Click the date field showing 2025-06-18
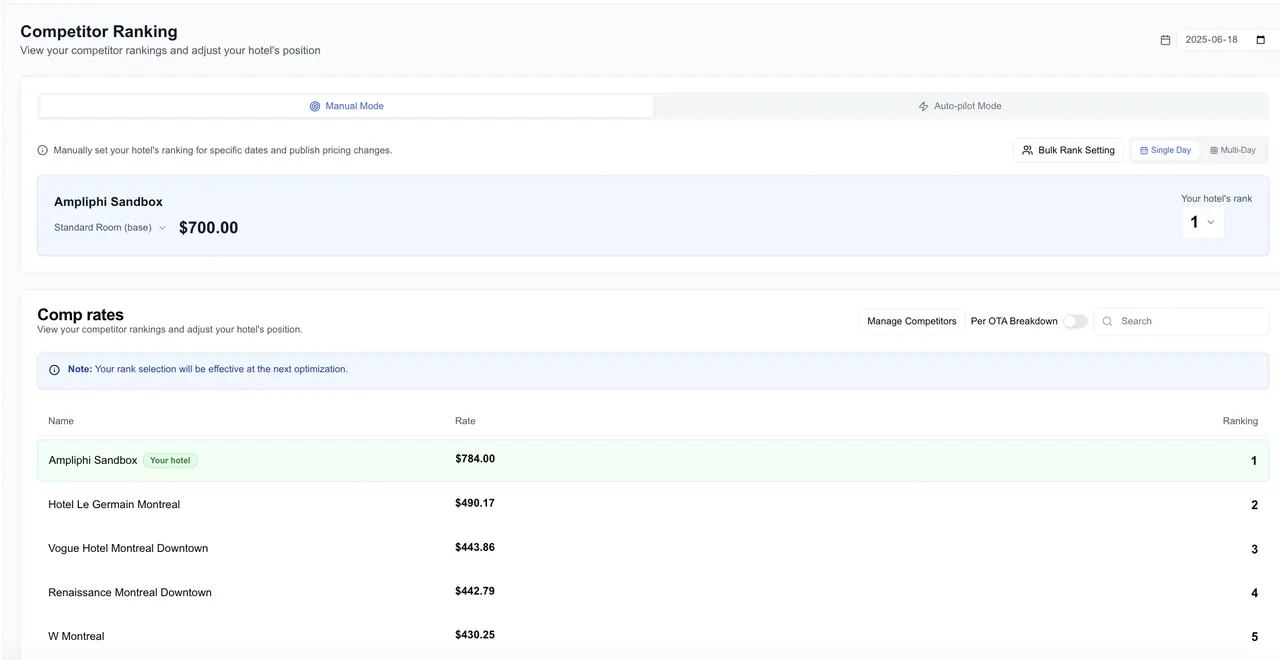 (1226, 40)
